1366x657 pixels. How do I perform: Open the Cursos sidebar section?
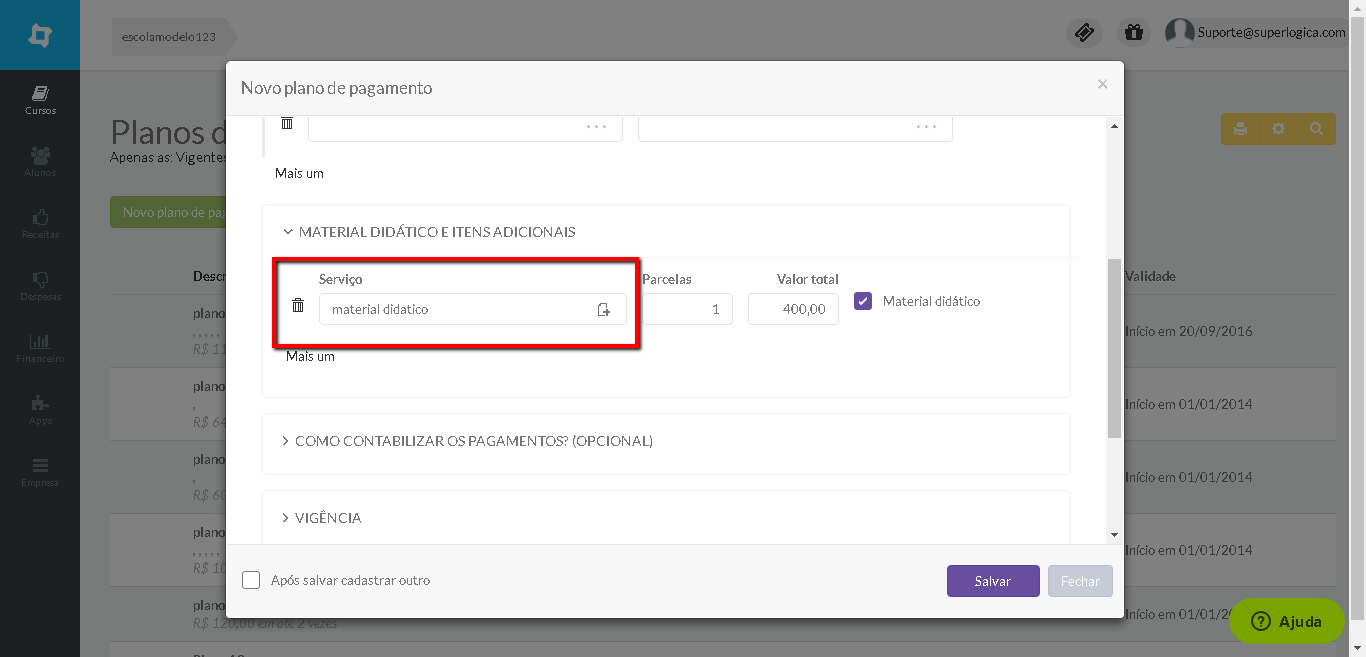point(40,100)
